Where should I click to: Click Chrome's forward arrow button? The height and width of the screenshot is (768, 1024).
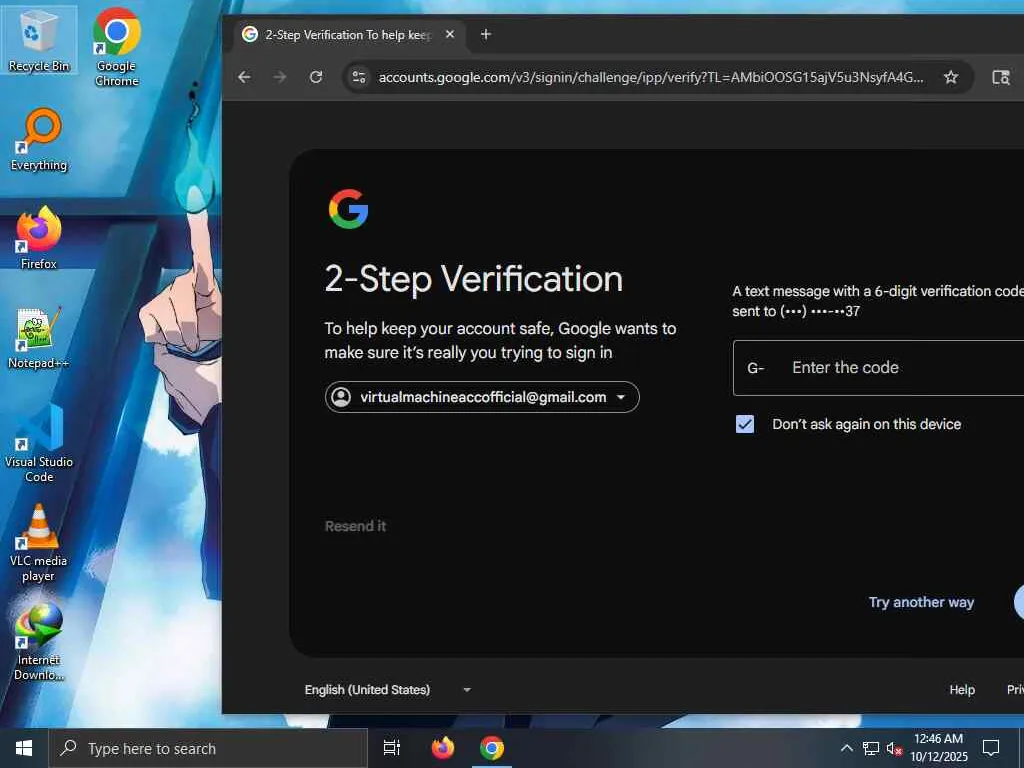click(x=280, y=77)
